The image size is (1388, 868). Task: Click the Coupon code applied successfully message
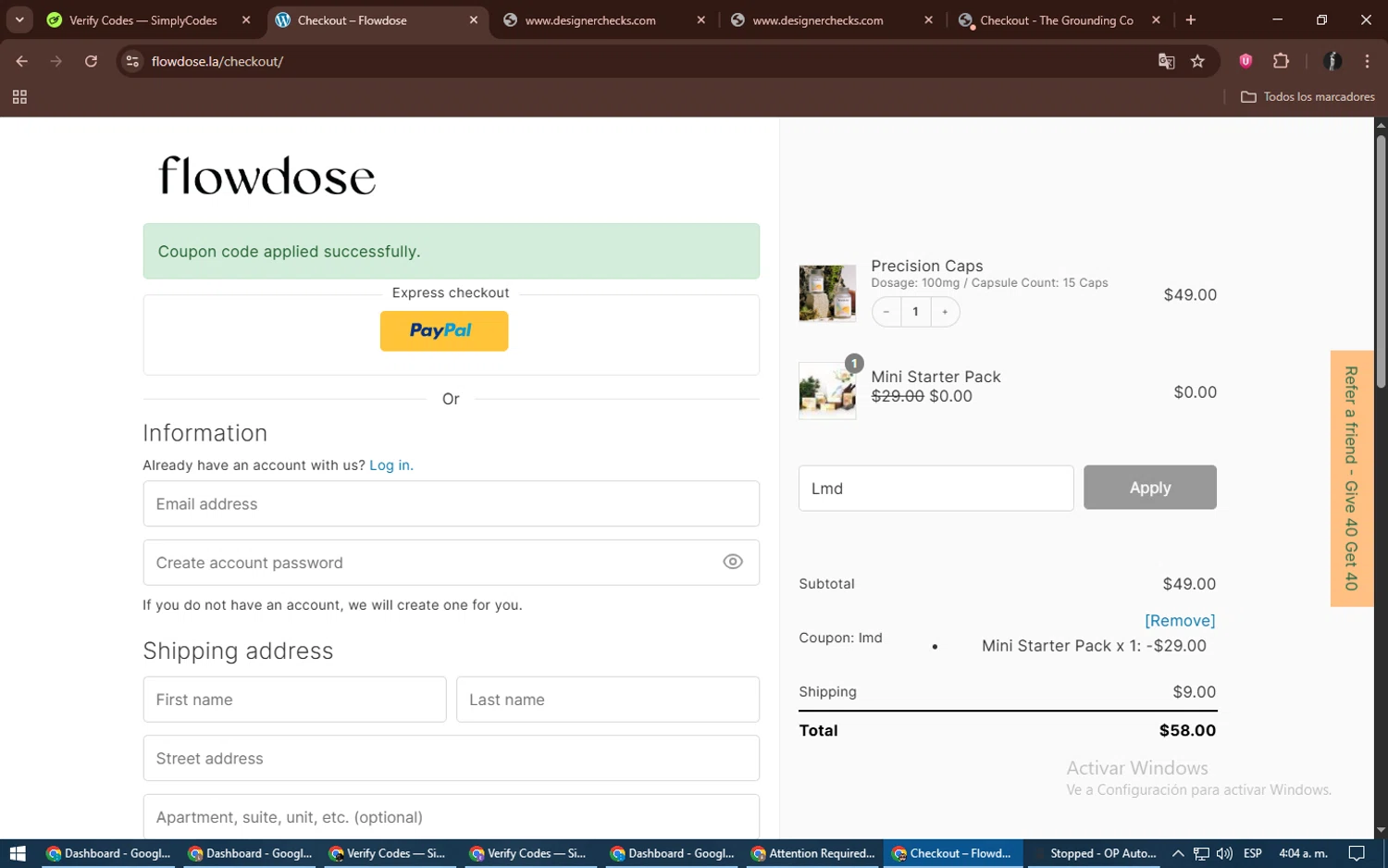(452, 251)
